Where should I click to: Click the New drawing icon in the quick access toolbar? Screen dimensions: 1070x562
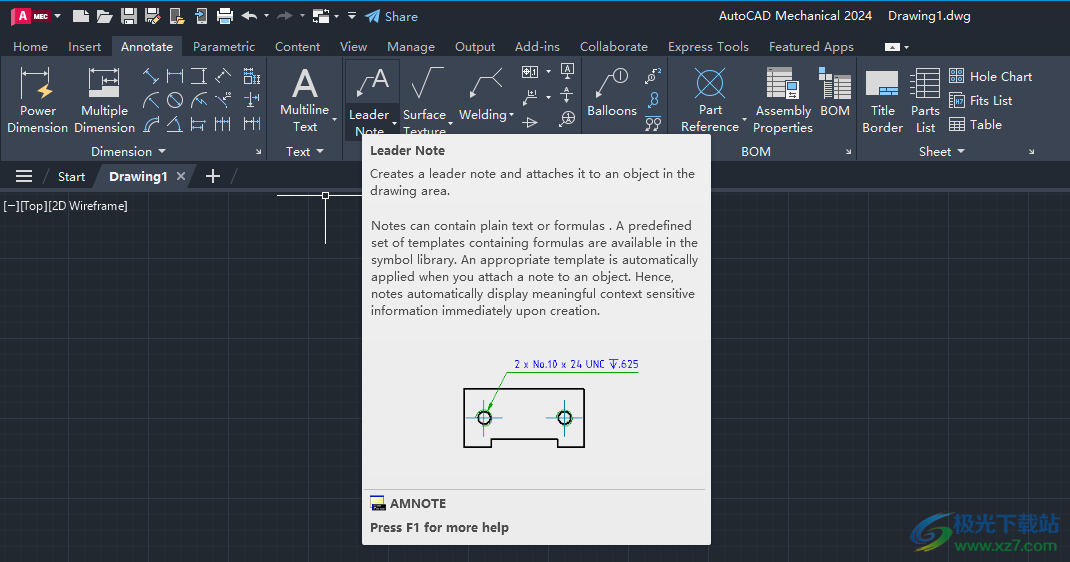(81, 16)
